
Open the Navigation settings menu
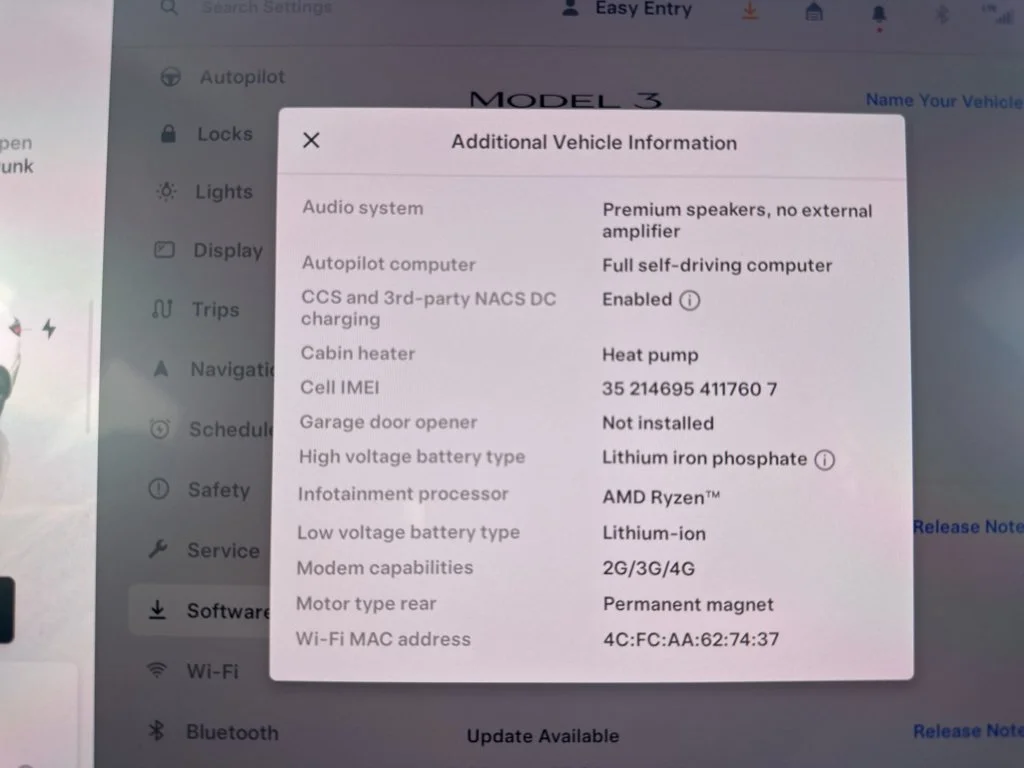tap(212, 369)
